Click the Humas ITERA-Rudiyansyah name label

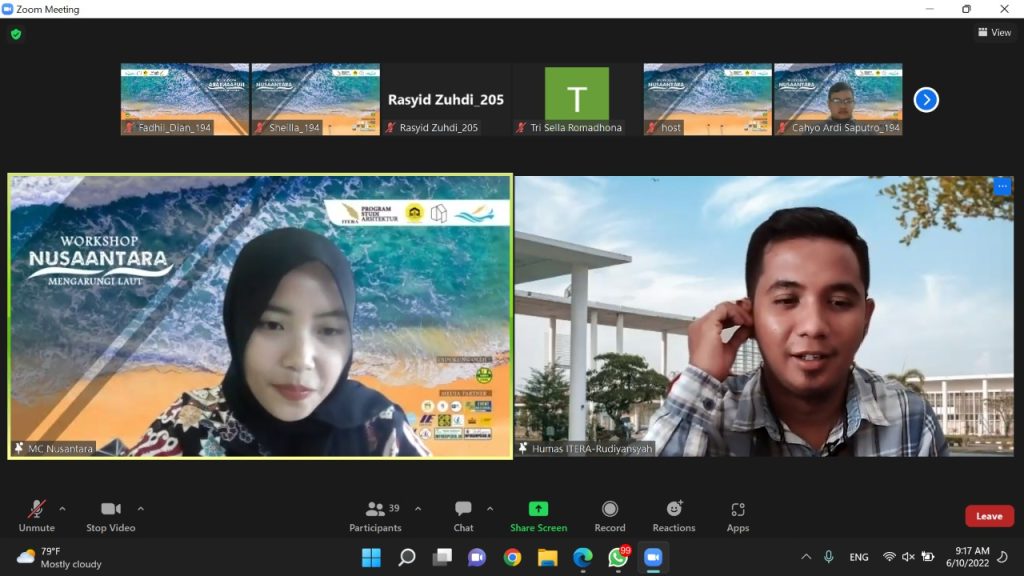click(592, 449)
